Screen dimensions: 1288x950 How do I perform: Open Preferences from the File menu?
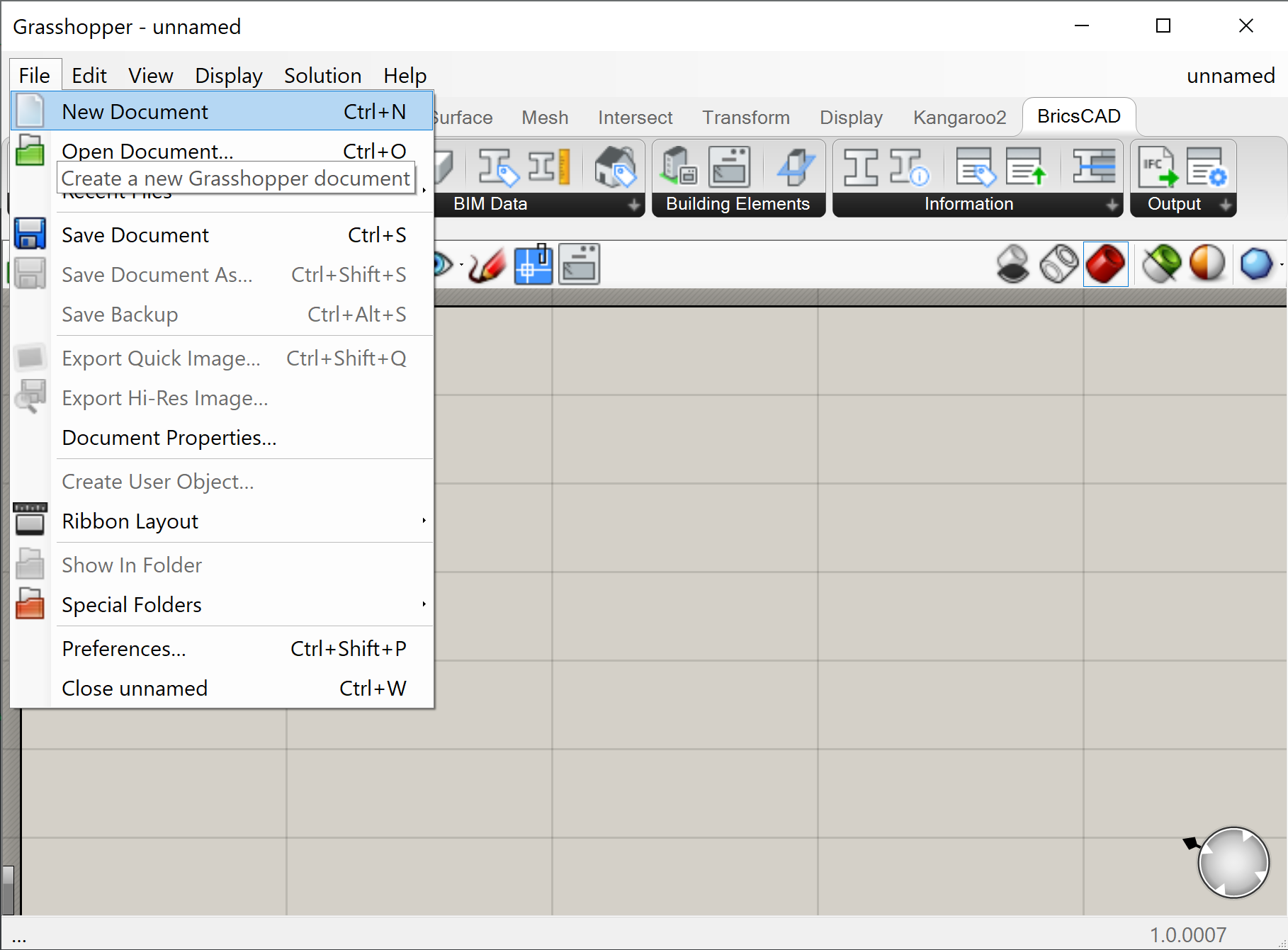click(x=124, y=649)
